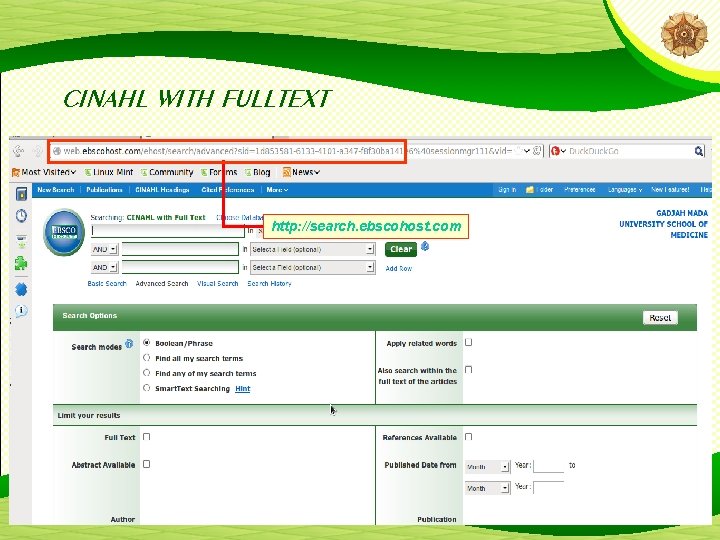Click the browser back arrow button

tap(19, 151)
